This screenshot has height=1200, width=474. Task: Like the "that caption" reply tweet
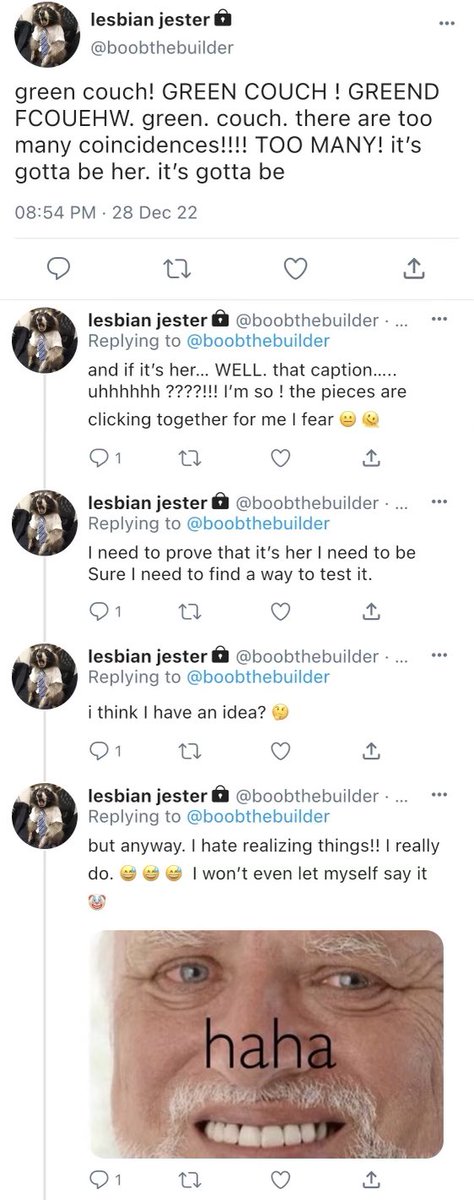pyautogui.click(x=281, y=459)
